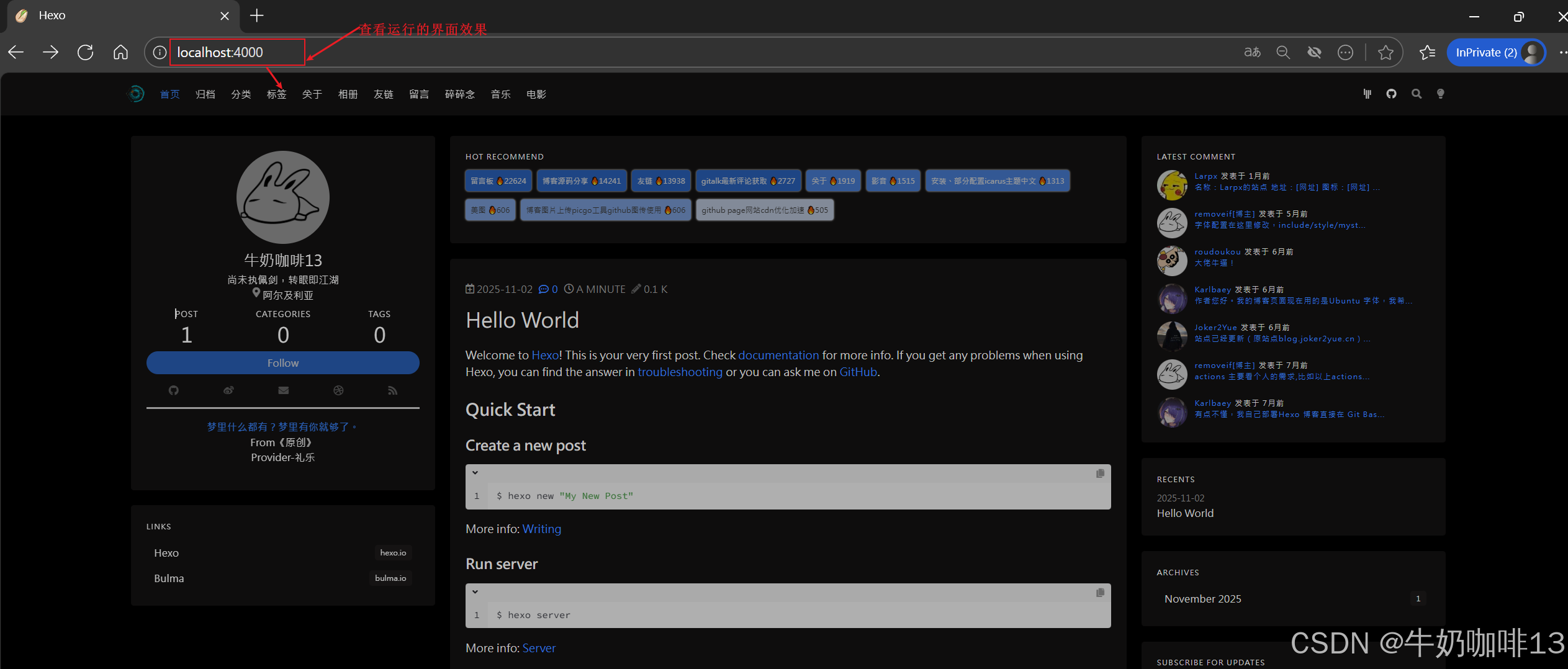Open the 归档 nav item
This screenshot has width=1568, height=669.
pos(205,94)
